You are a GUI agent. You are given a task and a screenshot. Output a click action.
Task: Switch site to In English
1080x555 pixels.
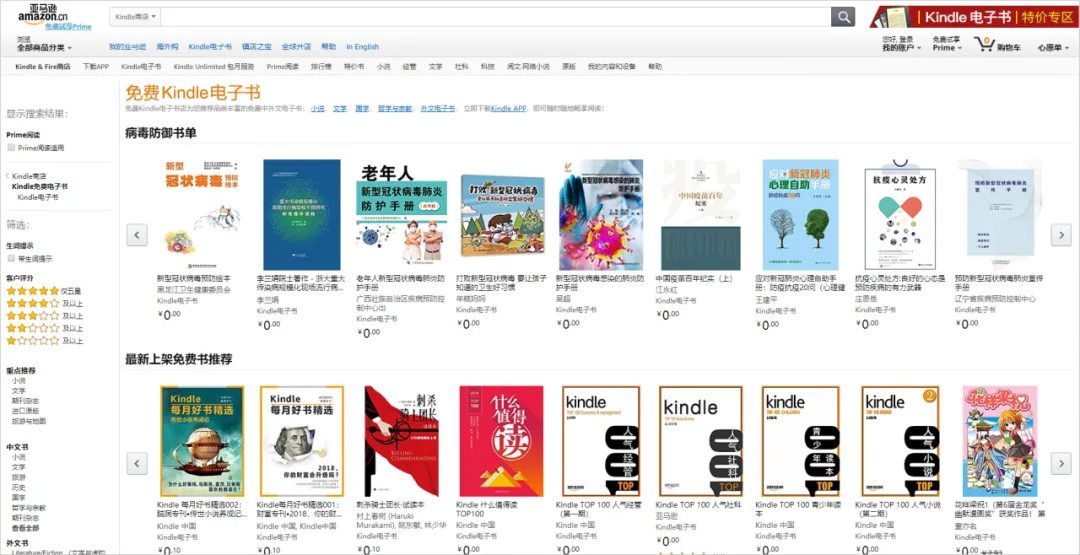click(x=362, y=47)
